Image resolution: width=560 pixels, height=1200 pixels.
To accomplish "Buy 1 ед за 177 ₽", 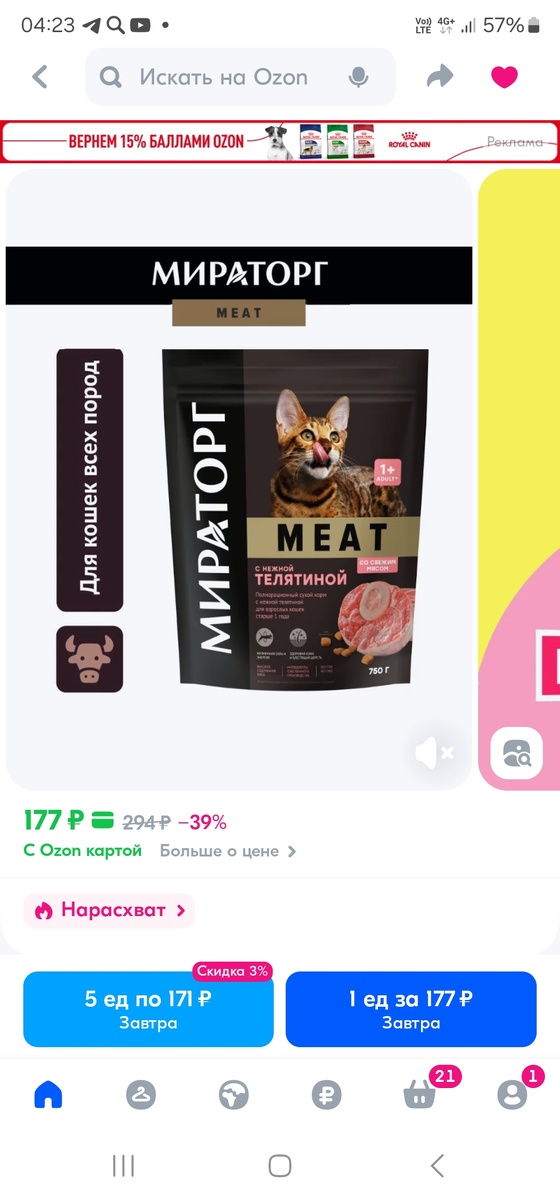I will (411, 1009).
